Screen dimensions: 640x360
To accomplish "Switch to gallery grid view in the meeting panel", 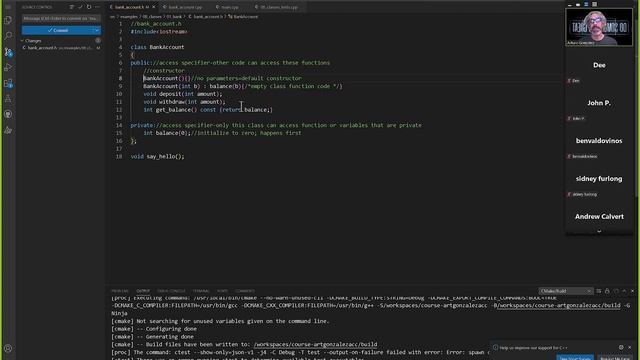I will (595, 4).
